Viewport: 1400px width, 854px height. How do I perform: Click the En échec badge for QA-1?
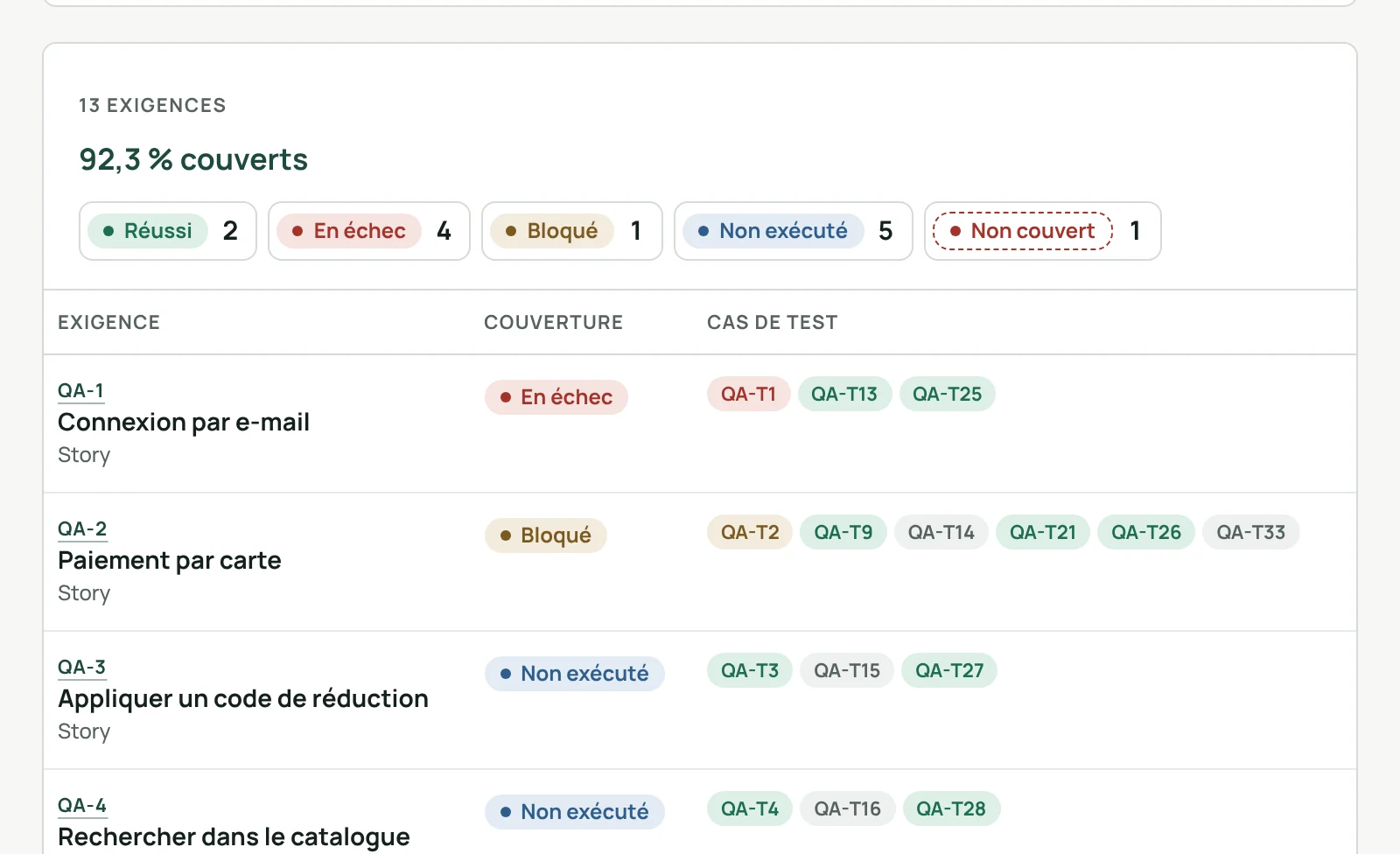pos(556,397)
